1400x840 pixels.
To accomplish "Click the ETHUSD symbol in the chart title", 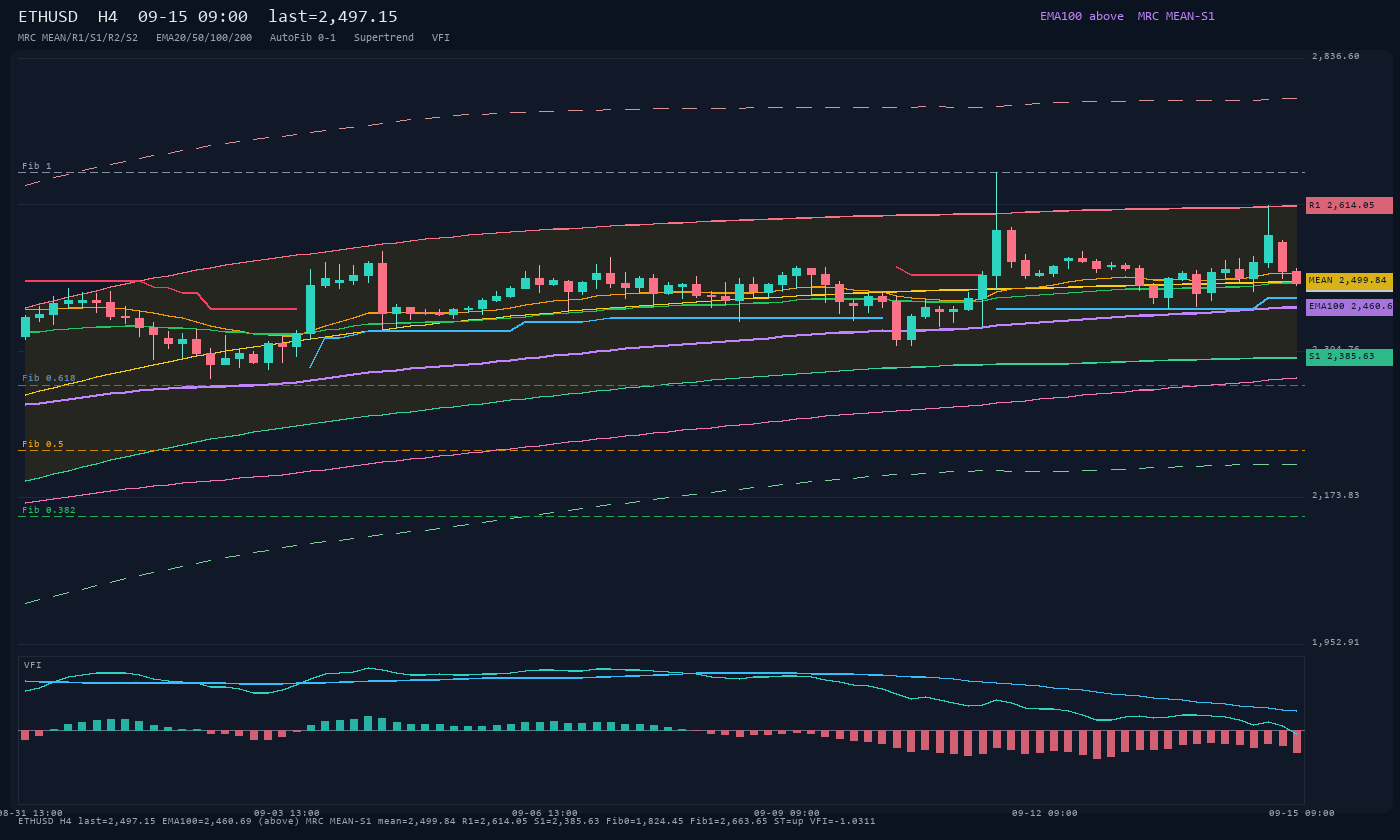I will (48, 17).
